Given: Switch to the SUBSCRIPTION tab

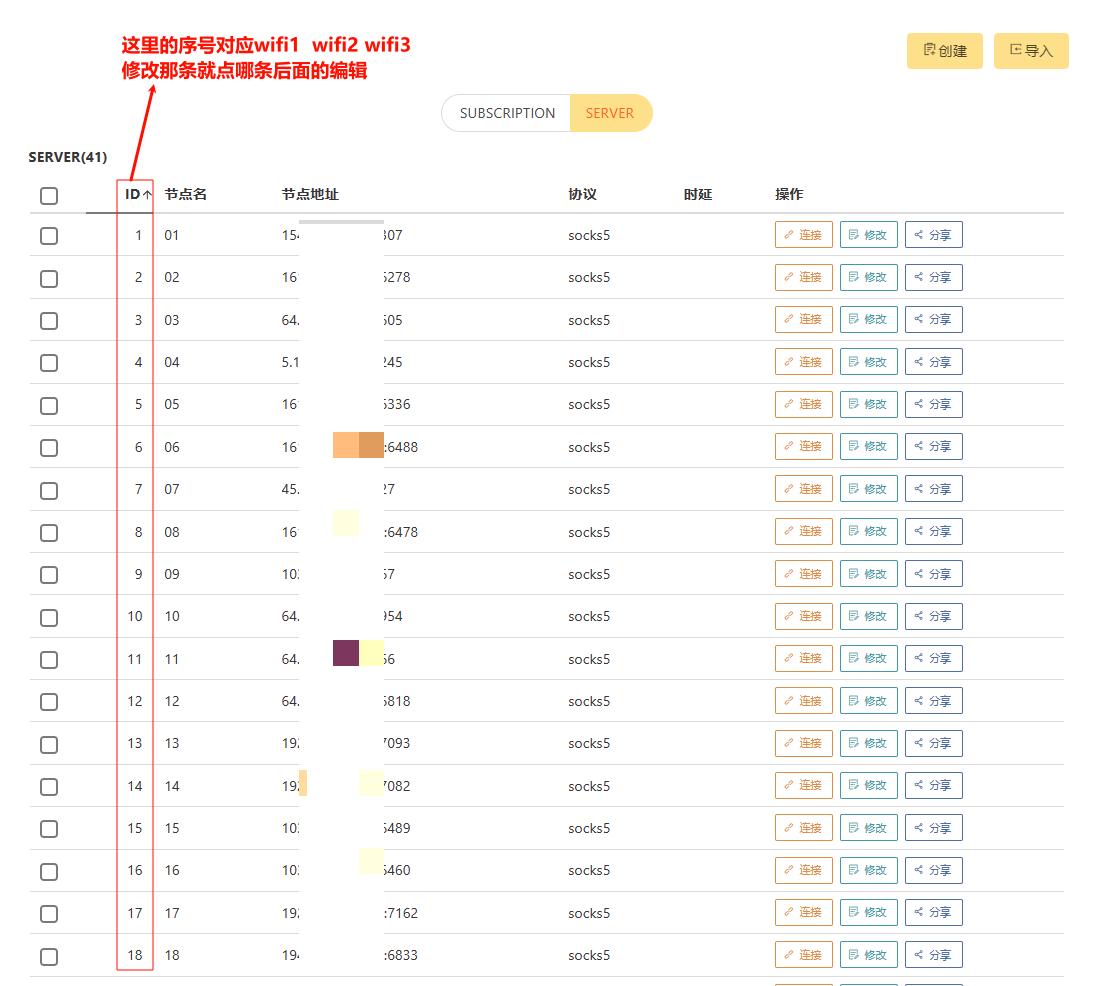Looking at the screenshot, I should (506, 113).
